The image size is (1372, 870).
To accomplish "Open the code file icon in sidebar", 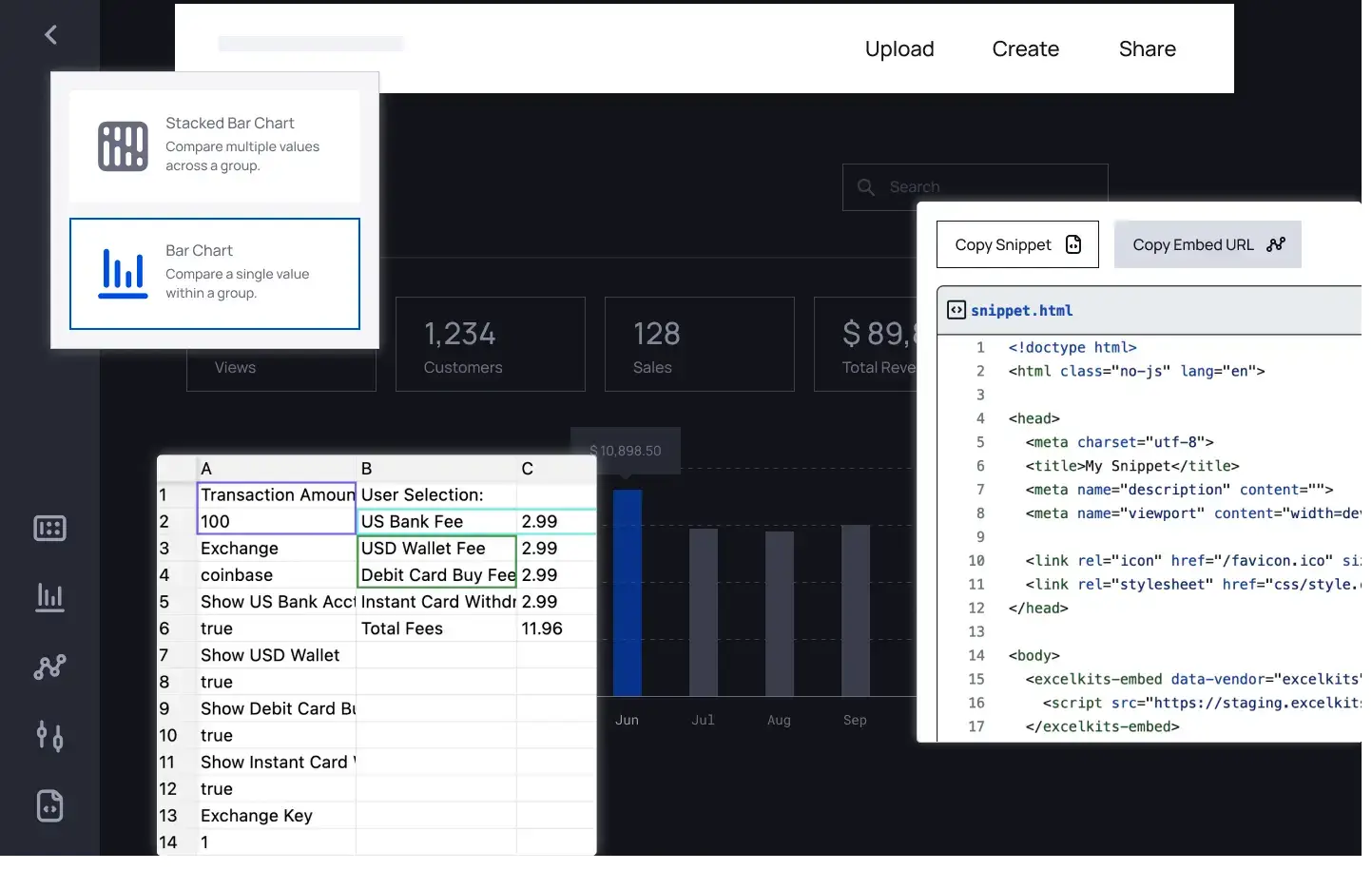I will [x=49, y=805].
